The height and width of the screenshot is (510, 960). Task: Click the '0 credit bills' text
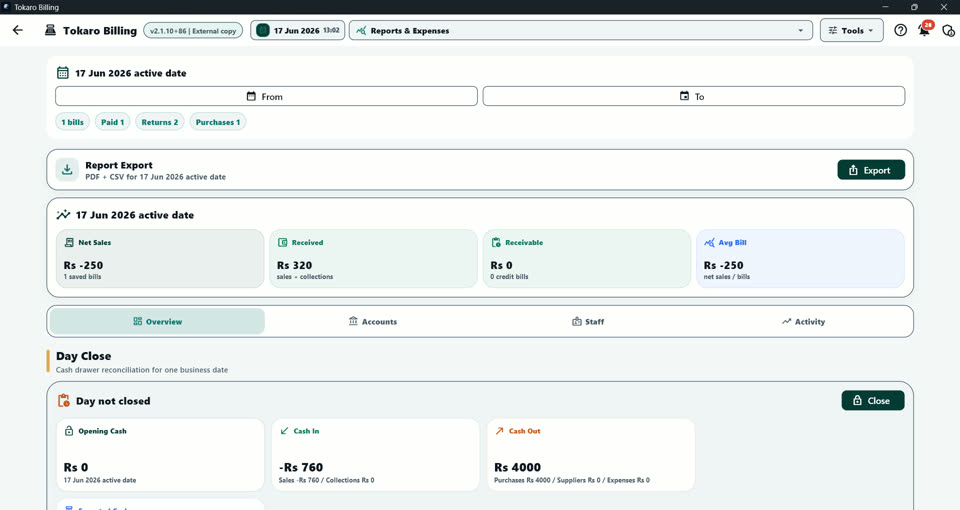tap(509, 277)
